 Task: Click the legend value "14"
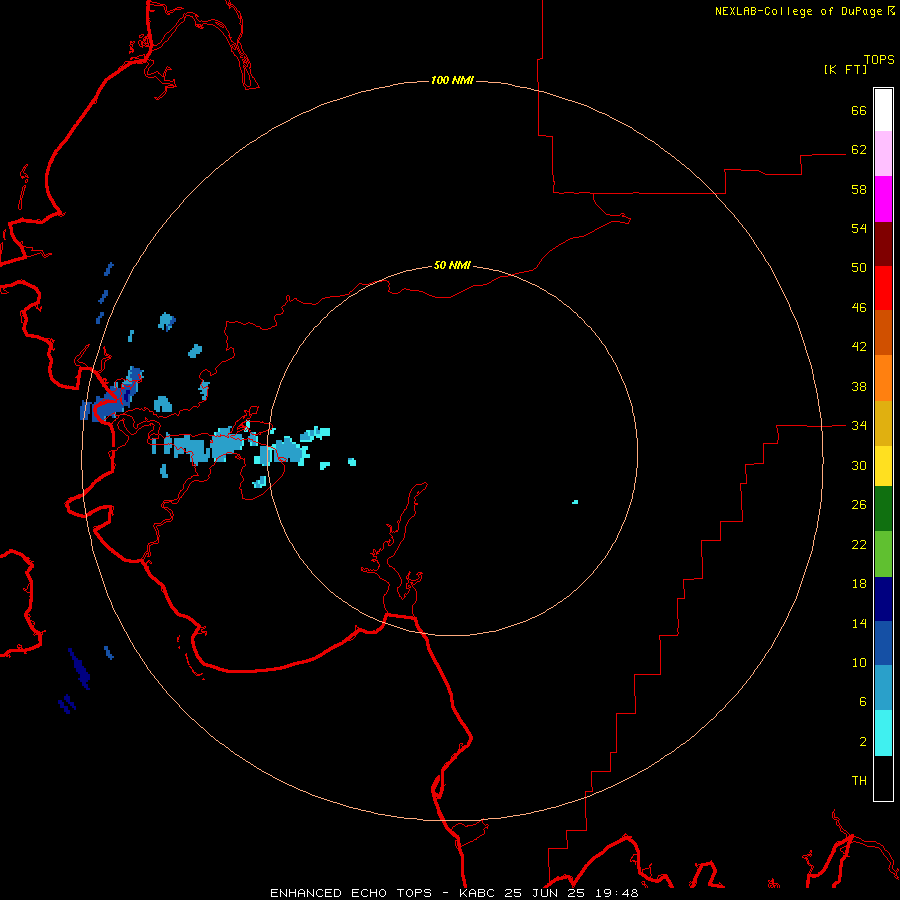click(859, 623)
